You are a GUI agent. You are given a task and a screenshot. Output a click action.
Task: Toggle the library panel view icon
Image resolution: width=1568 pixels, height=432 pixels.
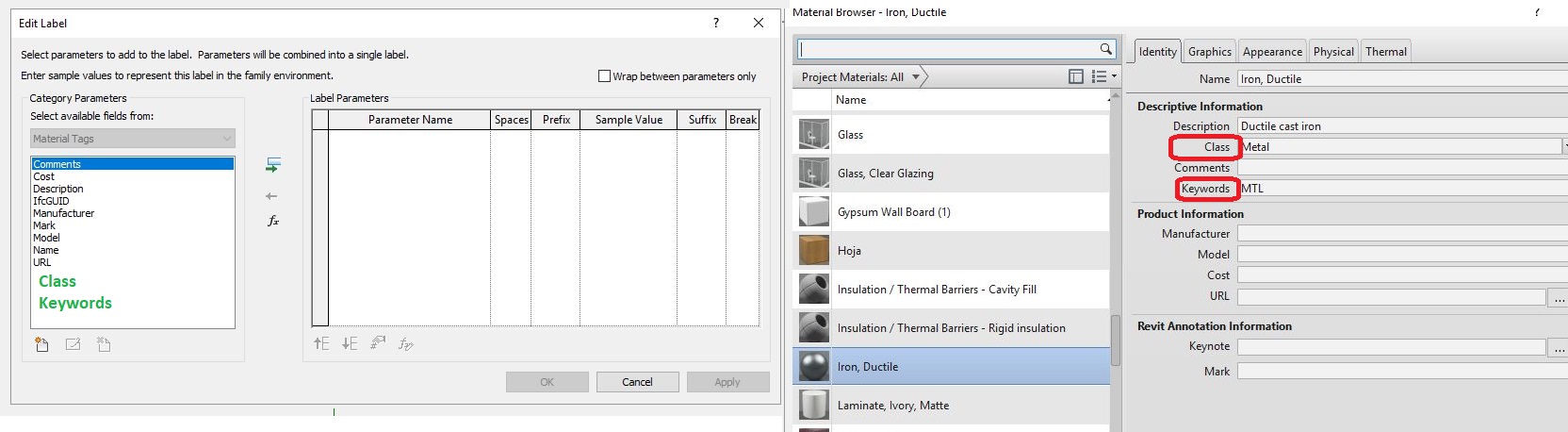tap(1076, 76)
